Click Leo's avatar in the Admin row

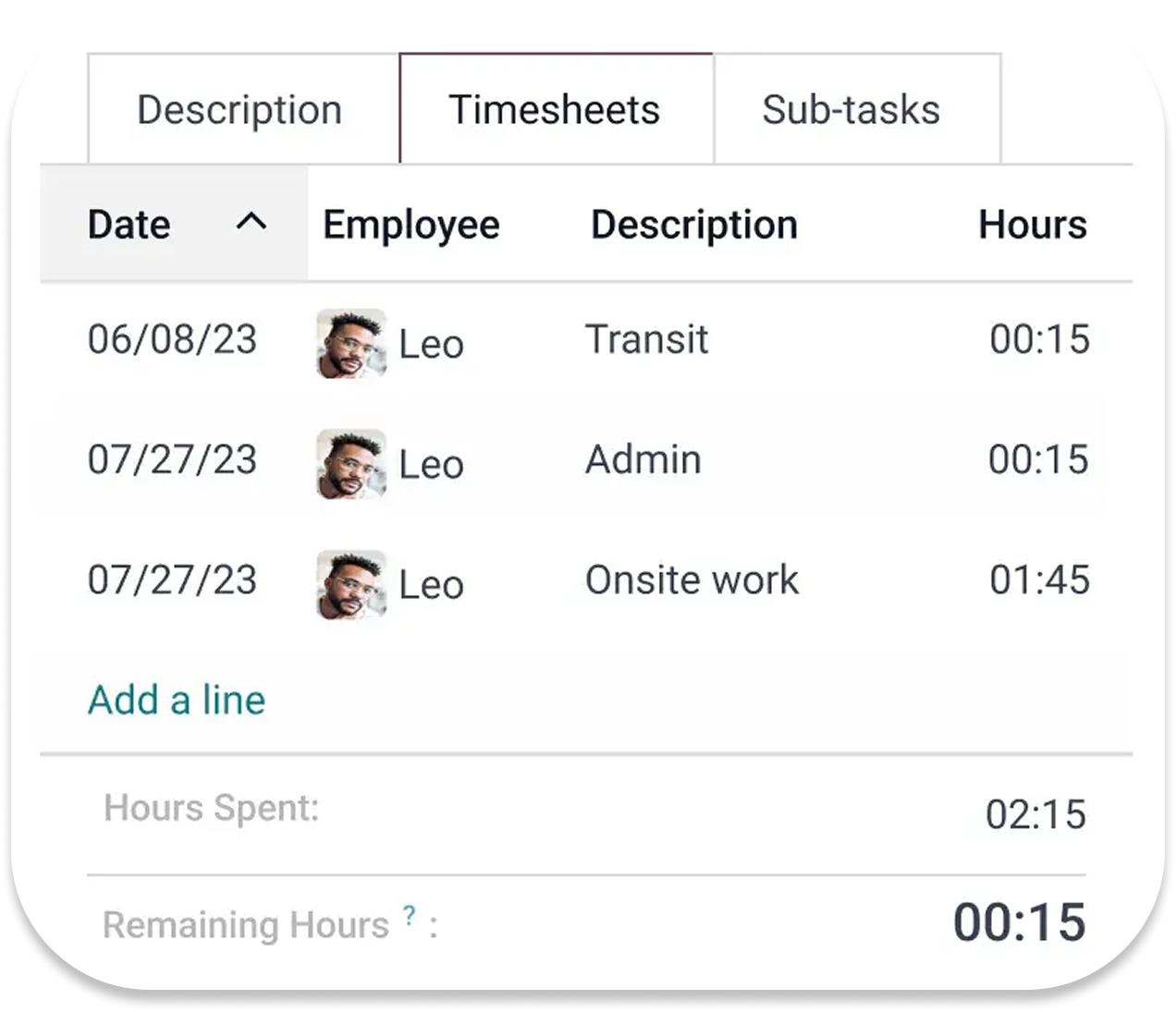(x=351, y=463)
